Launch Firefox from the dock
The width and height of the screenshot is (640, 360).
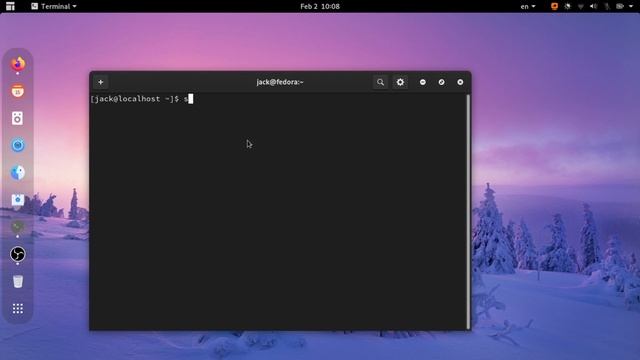coord(18,64)
